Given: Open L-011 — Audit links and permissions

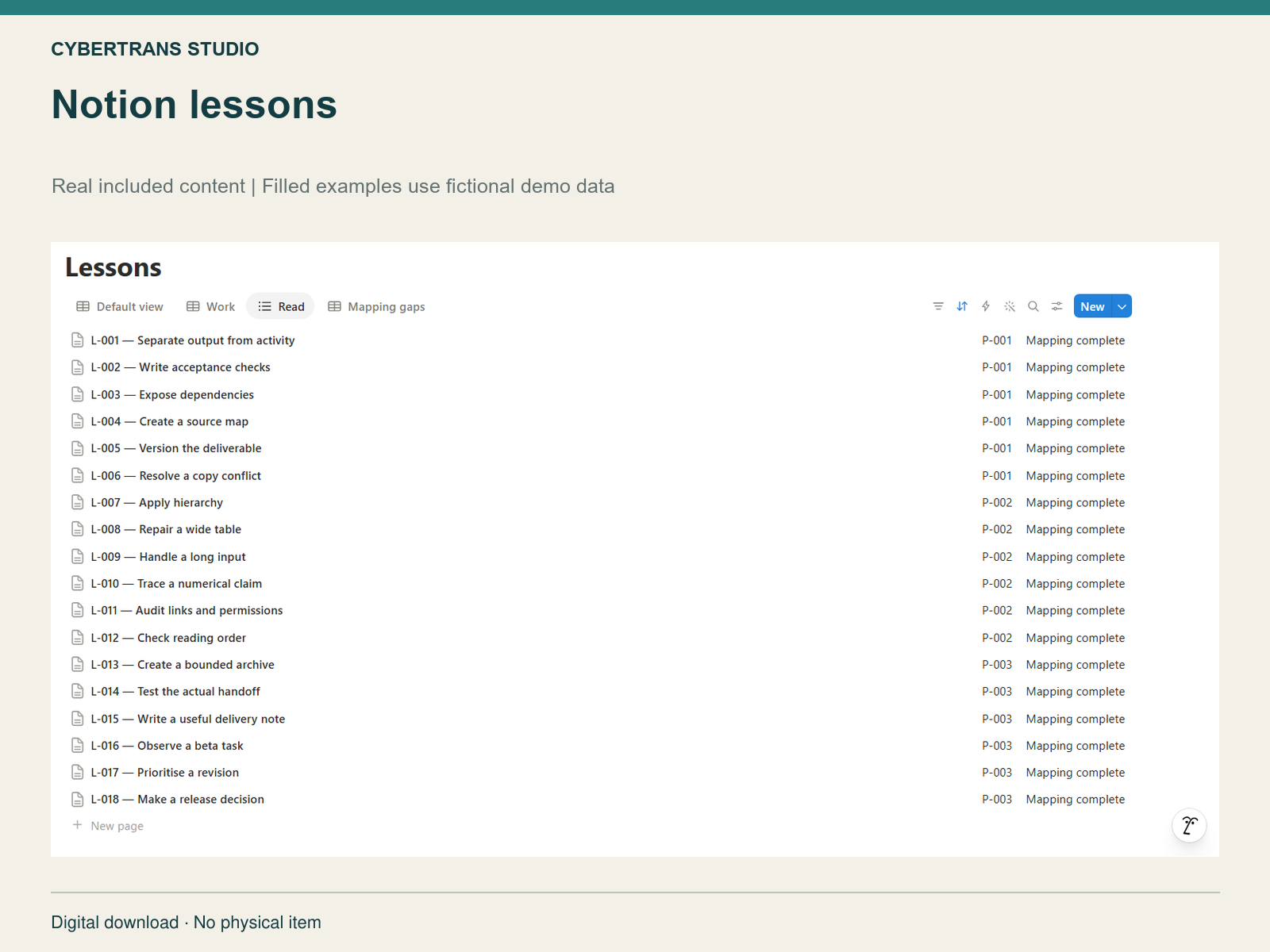Looking at the screenshot, I should point(187,611).
